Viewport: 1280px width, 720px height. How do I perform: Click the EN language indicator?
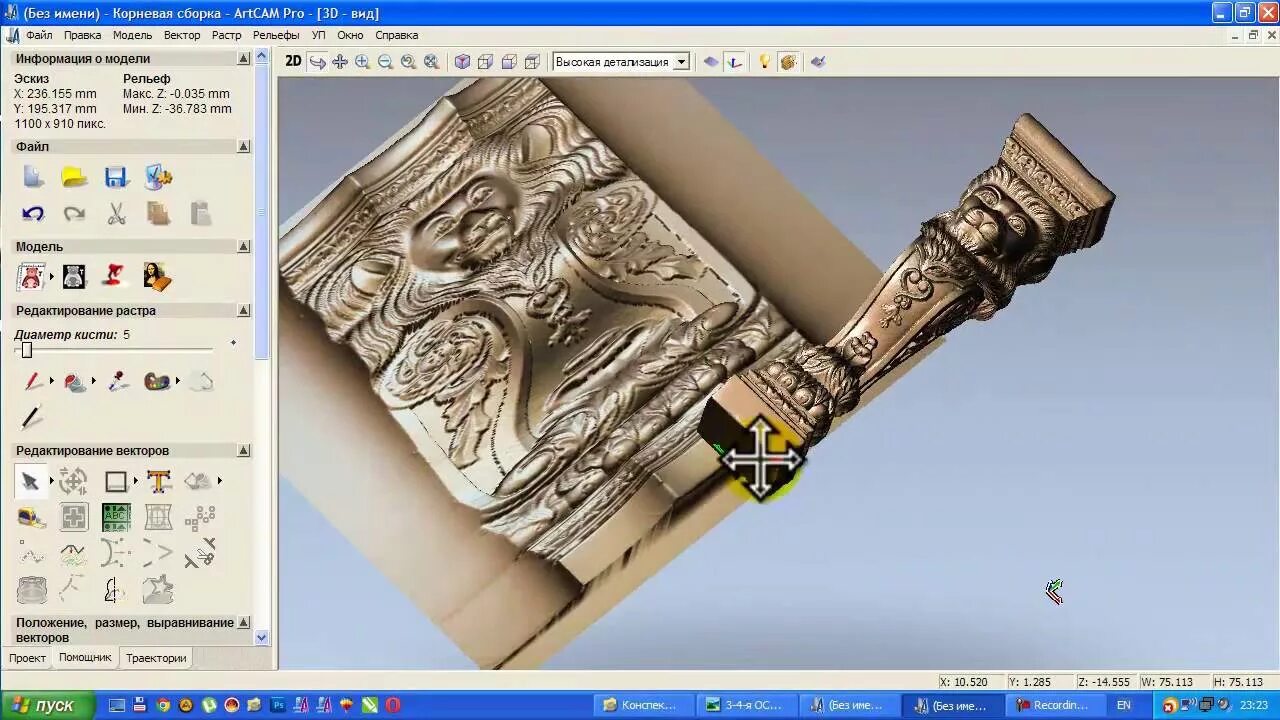tap(1124, 705)
